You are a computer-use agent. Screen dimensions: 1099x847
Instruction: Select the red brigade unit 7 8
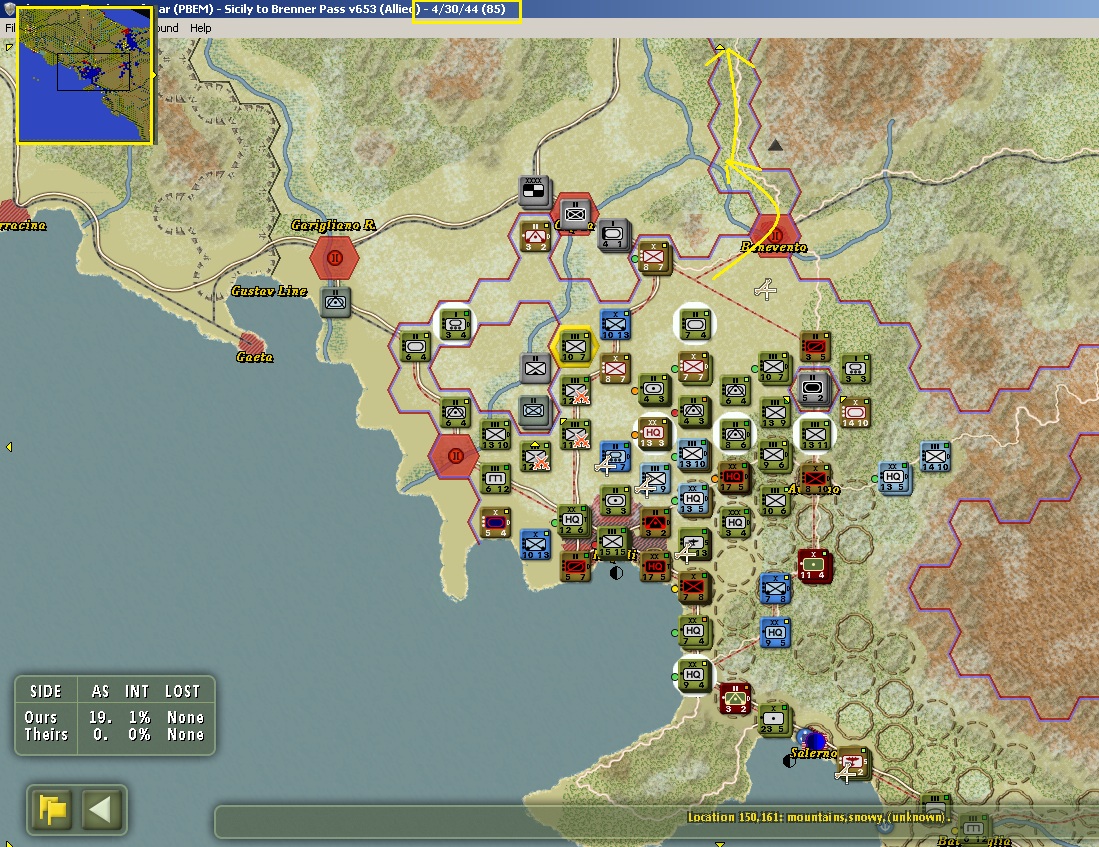694,587
